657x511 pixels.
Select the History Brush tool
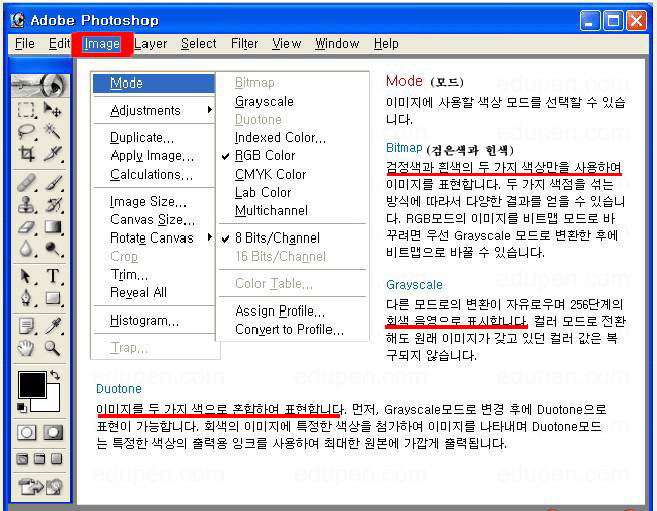click(52, 205)
